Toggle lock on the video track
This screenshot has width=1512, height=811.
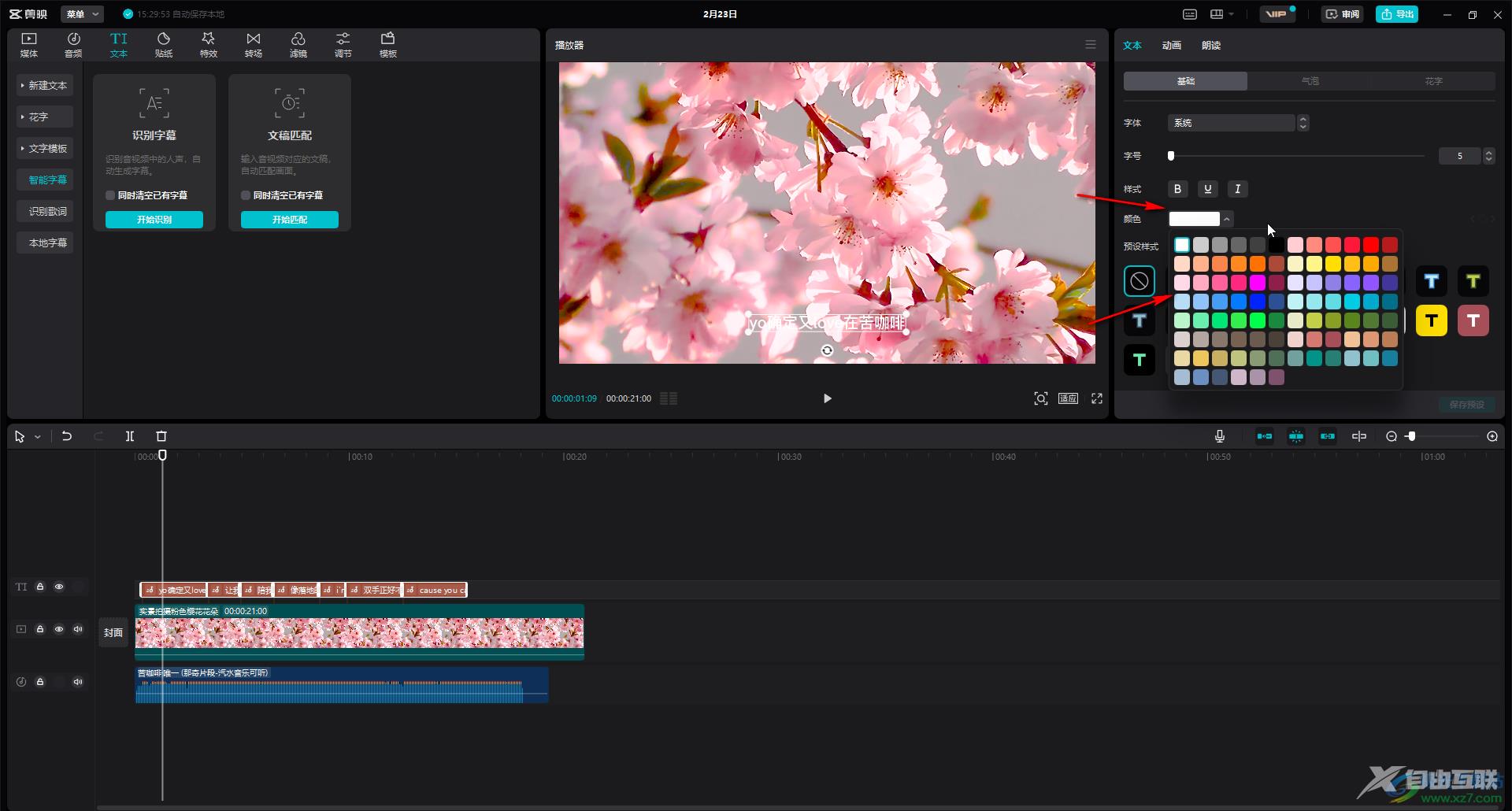40,629
